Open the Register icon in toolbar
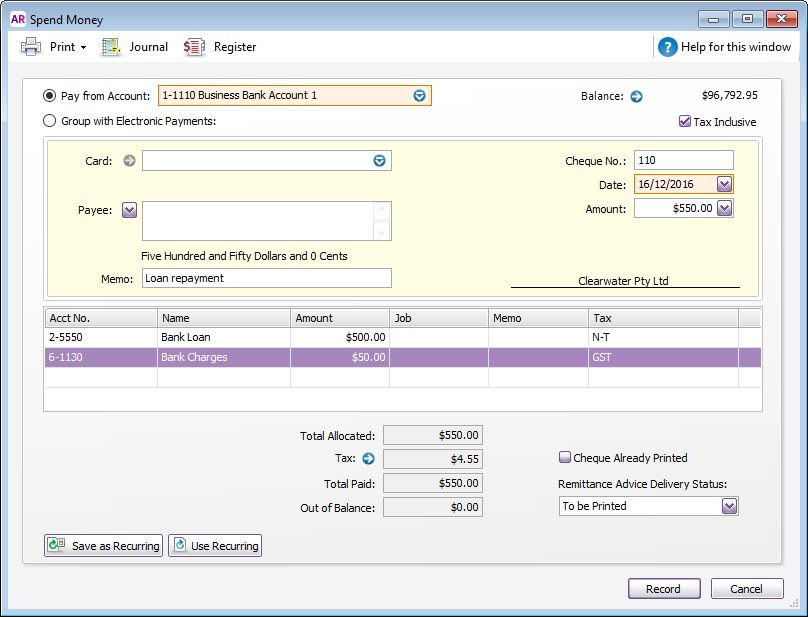This screenshot has width=808, height=617. [x=194, y=47]
